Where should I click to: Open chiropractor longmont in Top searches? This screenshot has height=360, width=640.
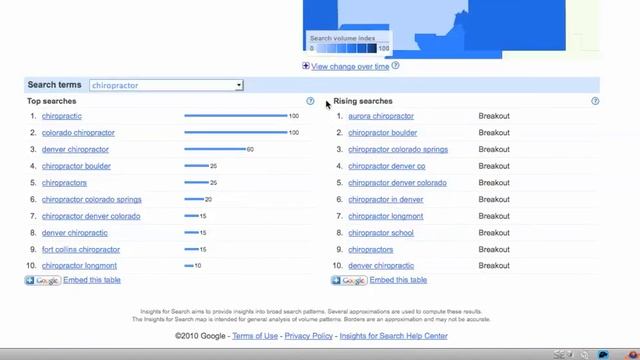79,266
